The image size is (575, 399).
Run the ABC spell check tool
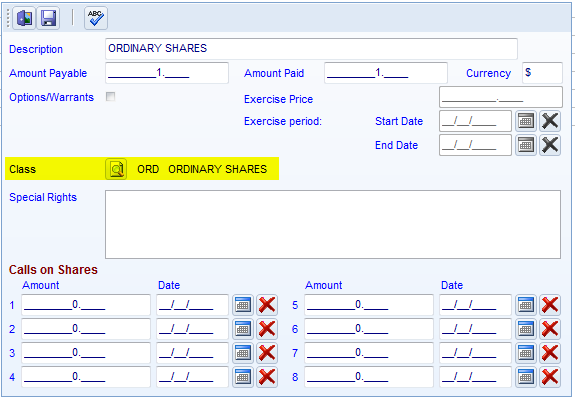click(96, 18)
